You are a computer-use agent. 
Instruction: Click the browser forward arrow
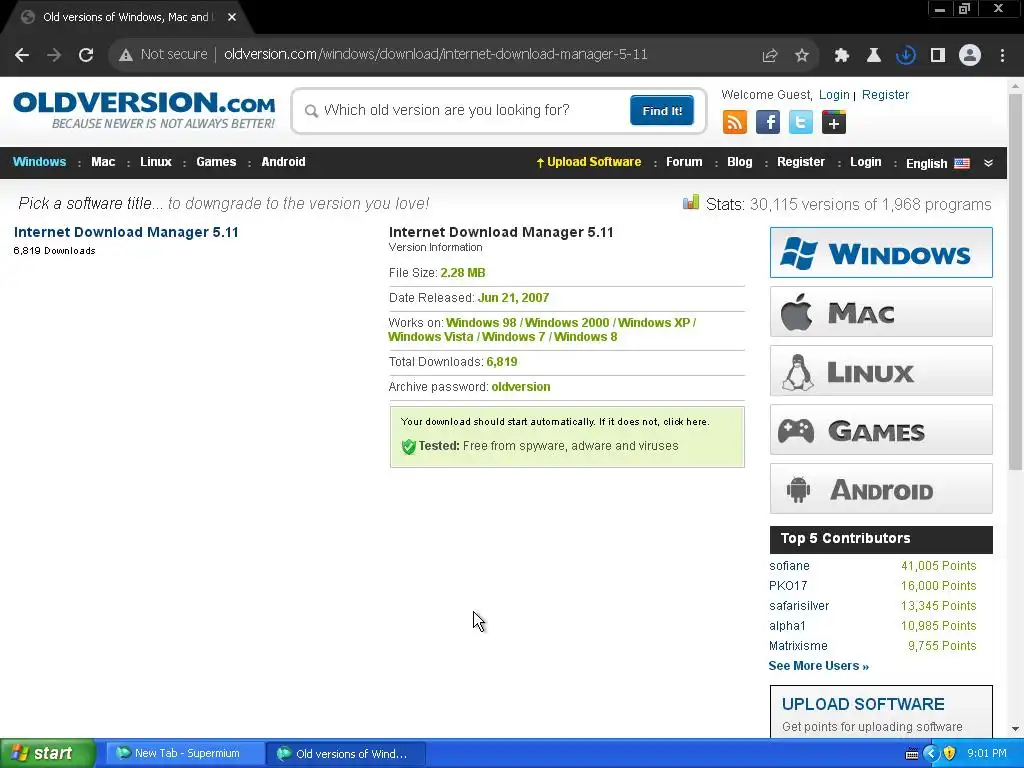pos(54,55)
